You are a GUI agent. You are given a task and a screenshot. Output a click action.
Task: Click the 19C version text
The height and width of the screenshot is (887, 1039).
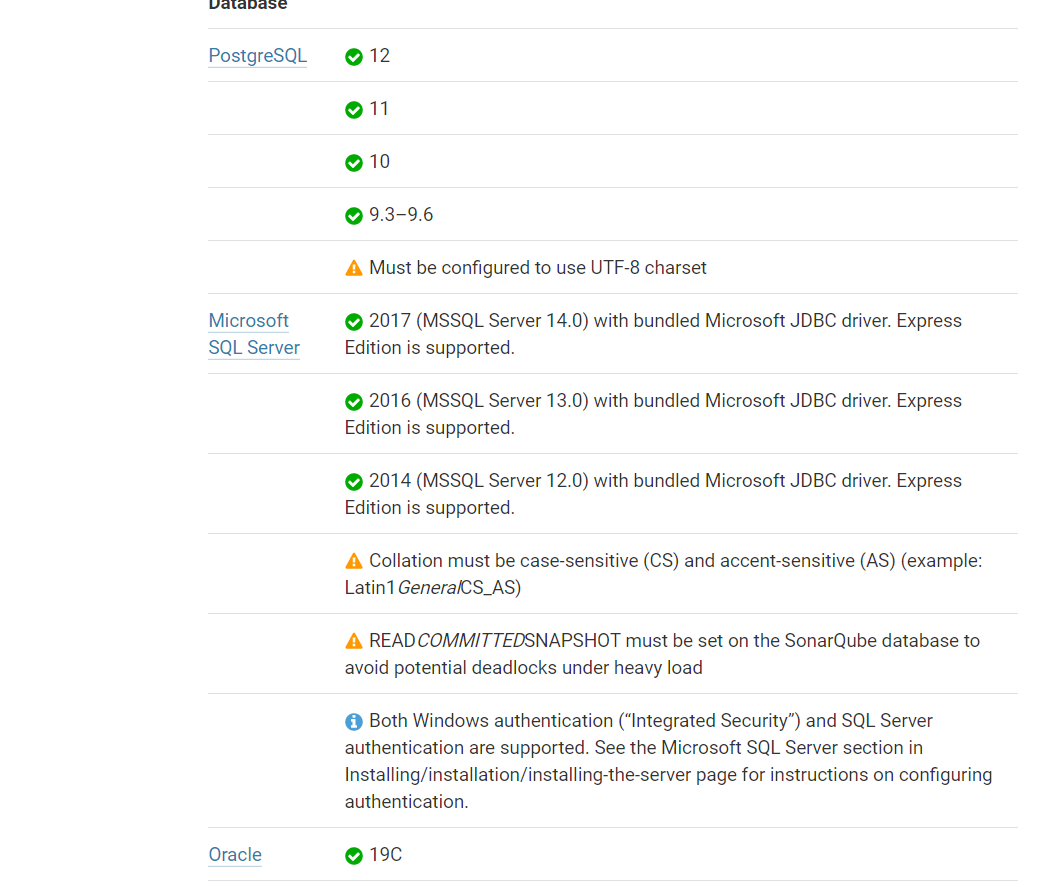pos(386,855)
